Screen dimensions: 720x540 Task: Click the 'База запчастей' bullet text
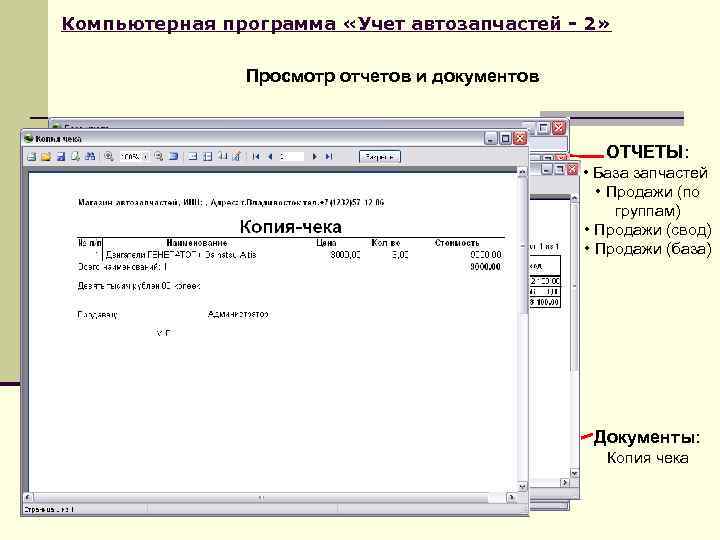[650, 173]
